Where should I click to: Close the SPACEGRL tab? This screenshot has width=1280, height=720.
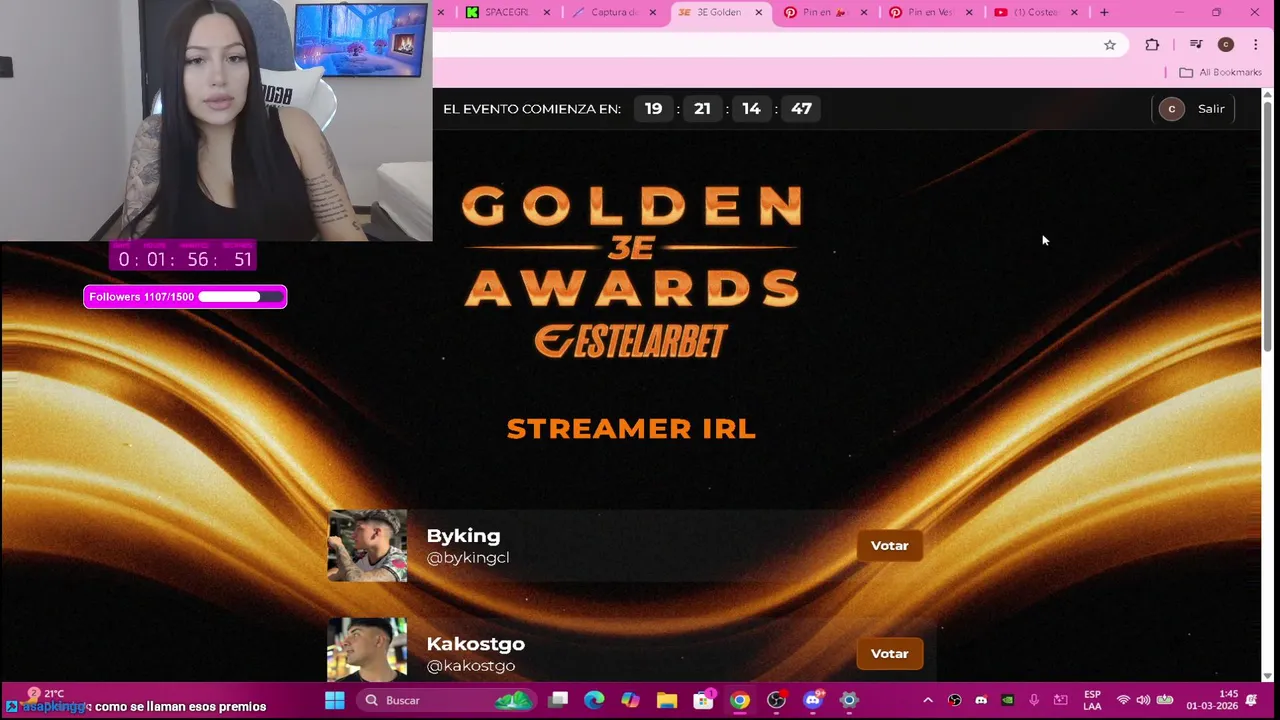[547, 12]
